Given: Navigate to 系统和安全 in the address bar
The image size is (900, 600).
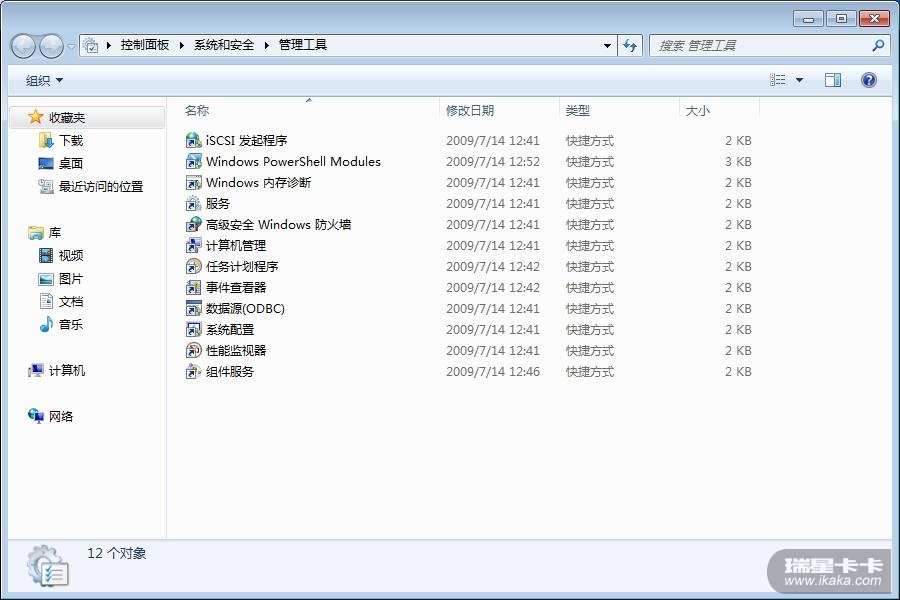Looking at the screenshot, I should coord(224,45).
